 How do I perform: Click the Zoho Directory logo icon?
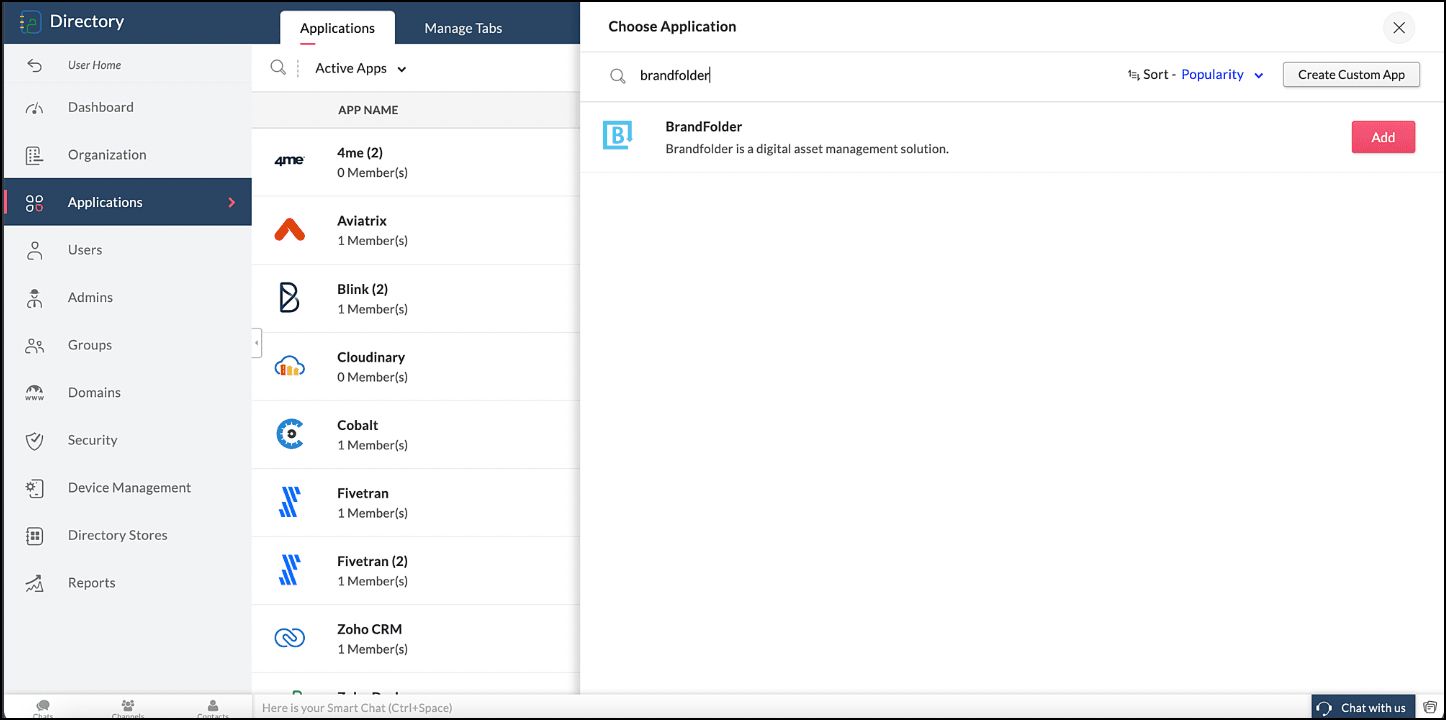pos(31,22)
